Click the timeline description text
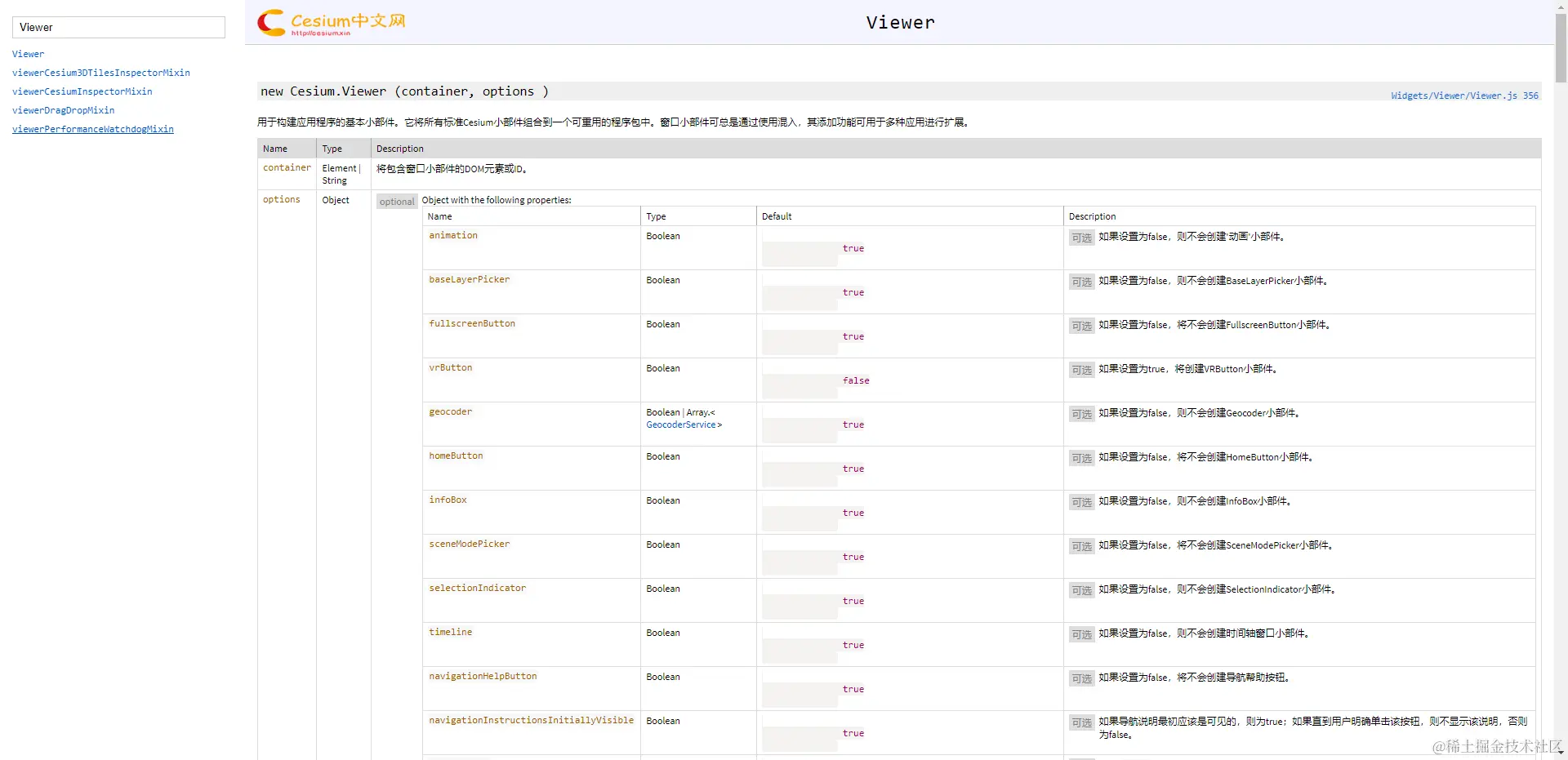This screenshot has width=1568, height=760. [1204, 633]
